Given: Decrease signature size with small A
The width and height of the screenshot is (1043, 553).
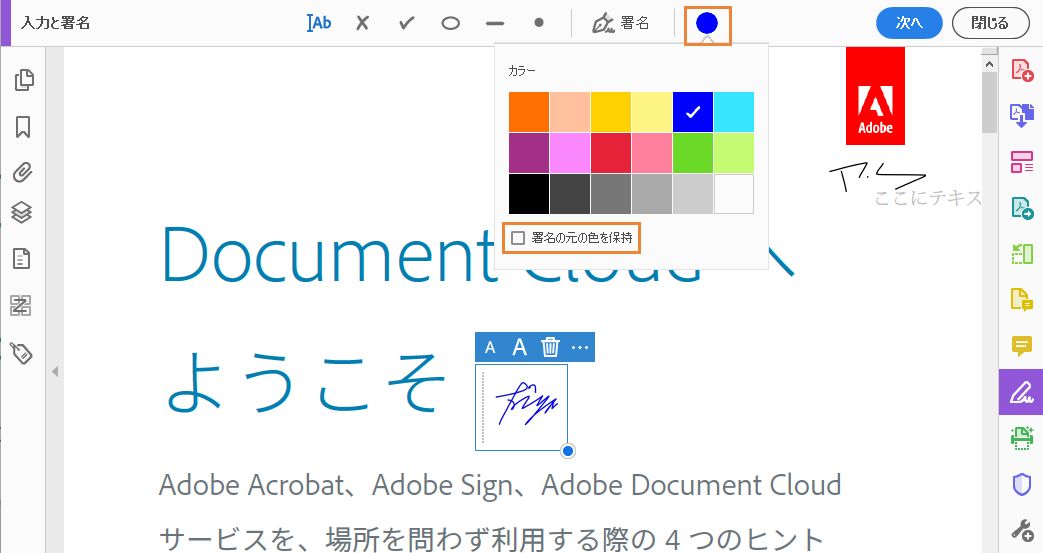Looking at the screenshot, I should coord(490,347).
